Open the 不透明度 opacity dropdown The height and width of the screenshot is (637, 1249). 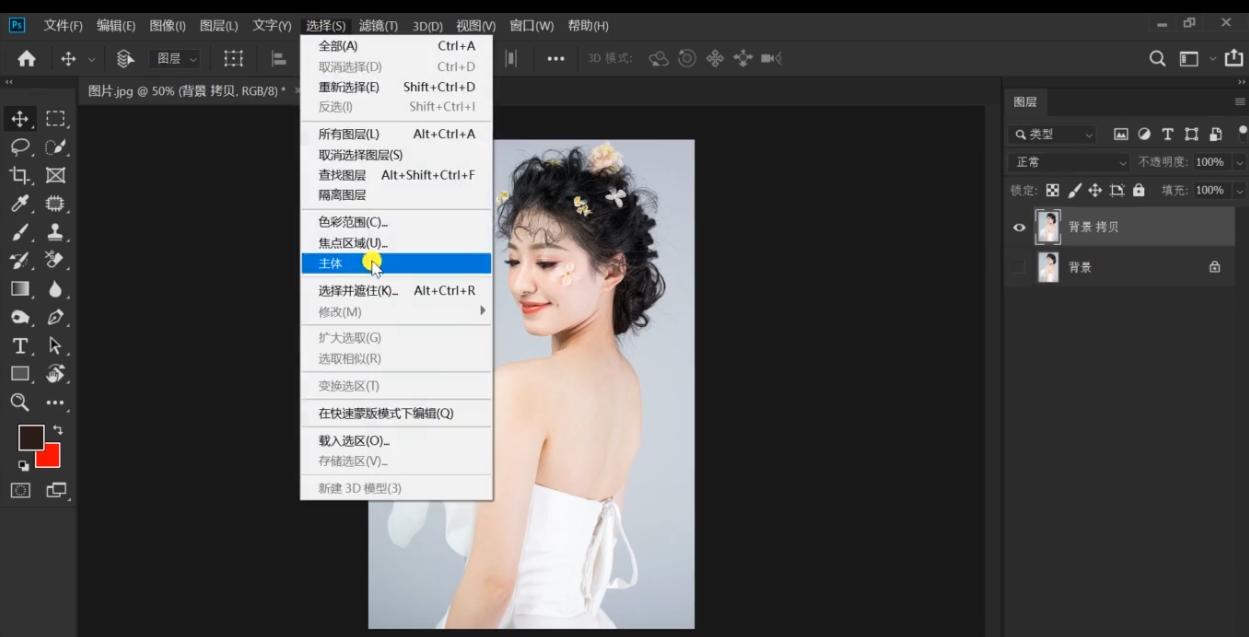point(1239,161)
